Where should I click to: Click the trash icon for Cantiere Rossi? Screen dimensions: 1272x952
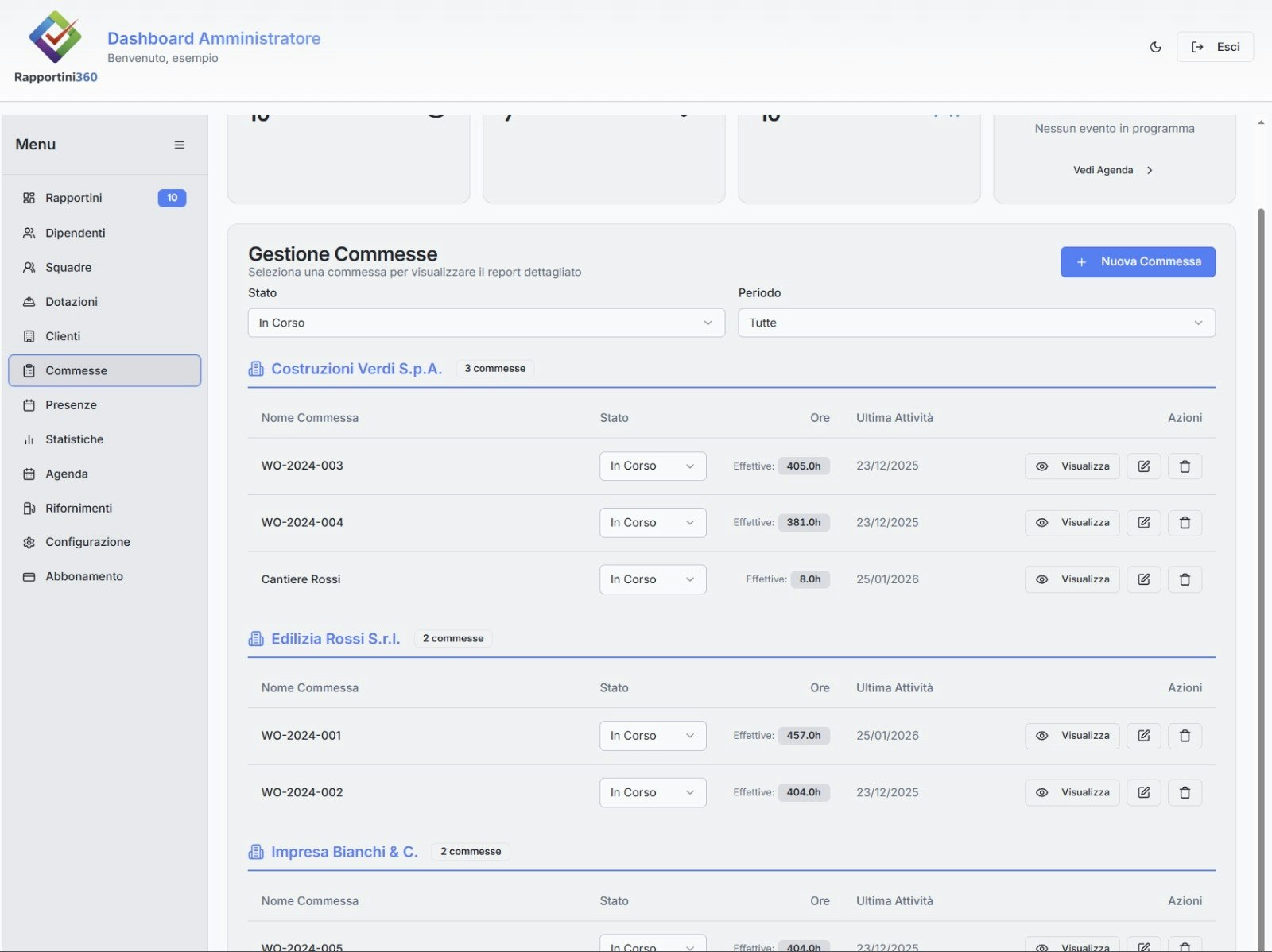[1185, 579]
